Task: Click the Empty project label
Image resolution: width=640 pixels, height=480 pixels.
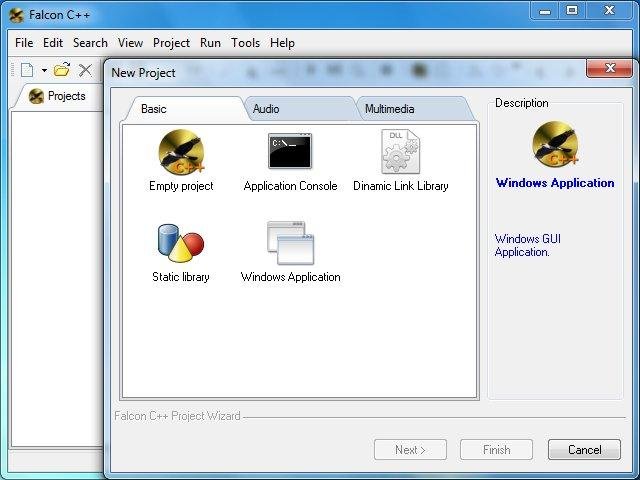Action: pos(181,186)
